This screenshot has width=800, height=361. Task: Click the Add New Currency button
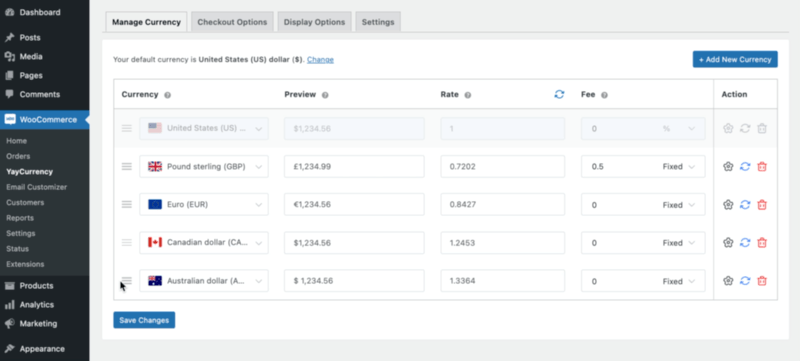pyautogui.click(x=735, y=59)
